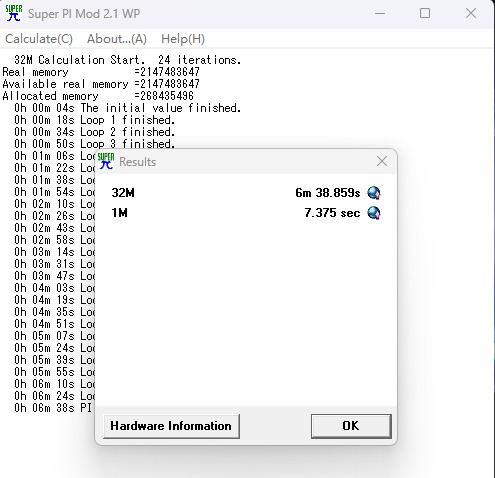This screenshot has width=495, height=478.
Task: Select the 32M result row label
Action: (x=123, y=193)
